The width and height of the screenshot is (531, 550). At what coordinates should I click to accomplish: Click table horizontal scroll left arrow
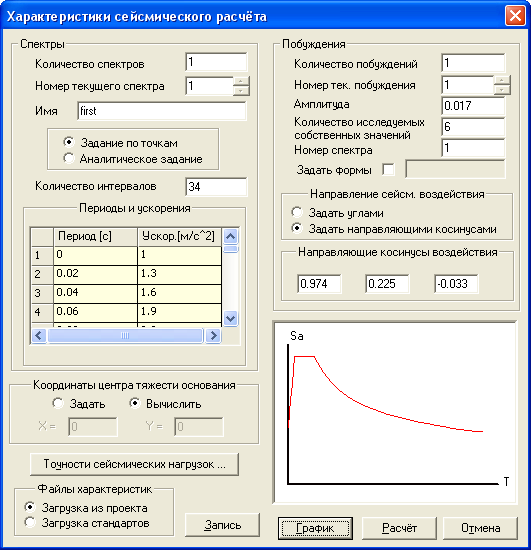coord(39,335)
